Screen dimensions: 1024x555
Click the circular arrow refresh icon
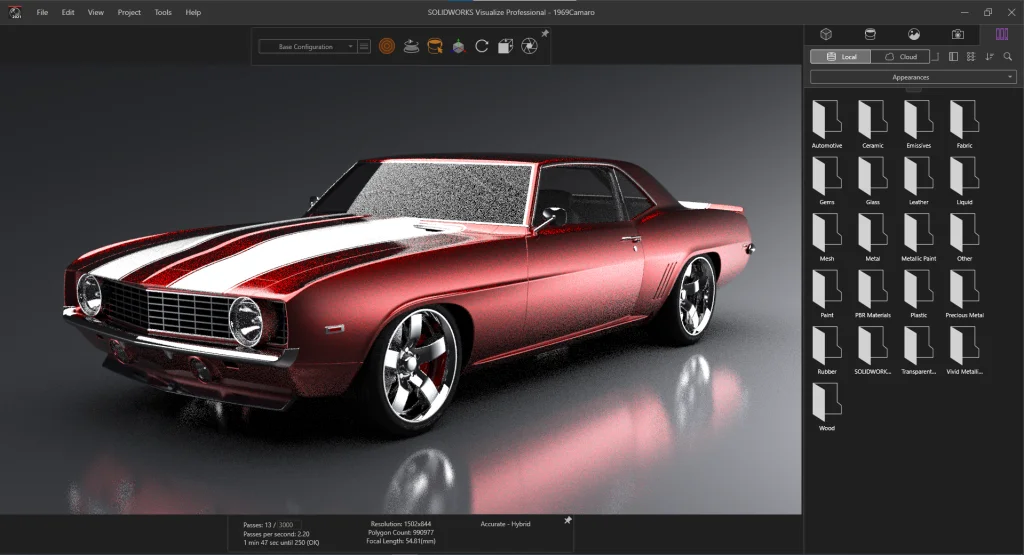coord(482,46)
